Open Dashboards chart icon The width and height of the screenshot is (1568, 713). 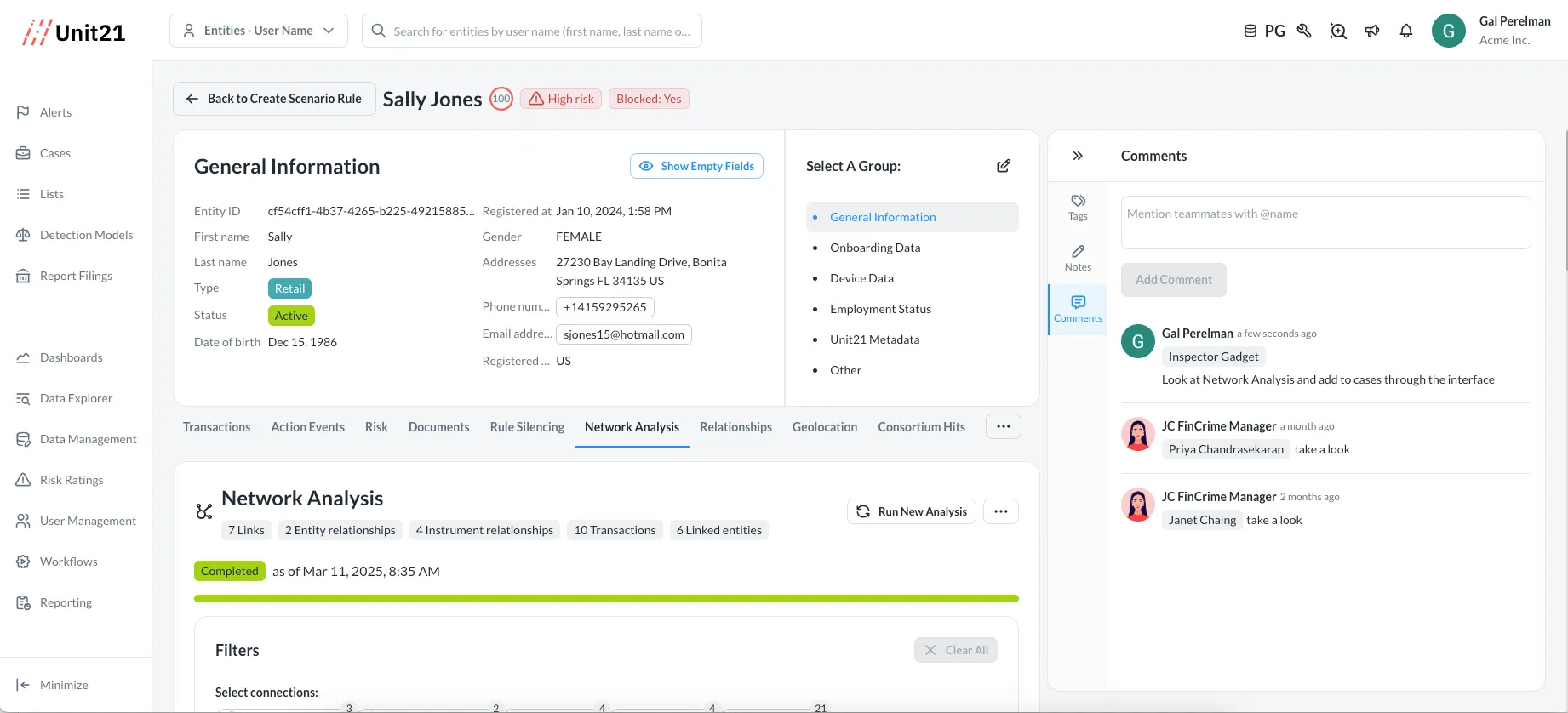(23, 357)
